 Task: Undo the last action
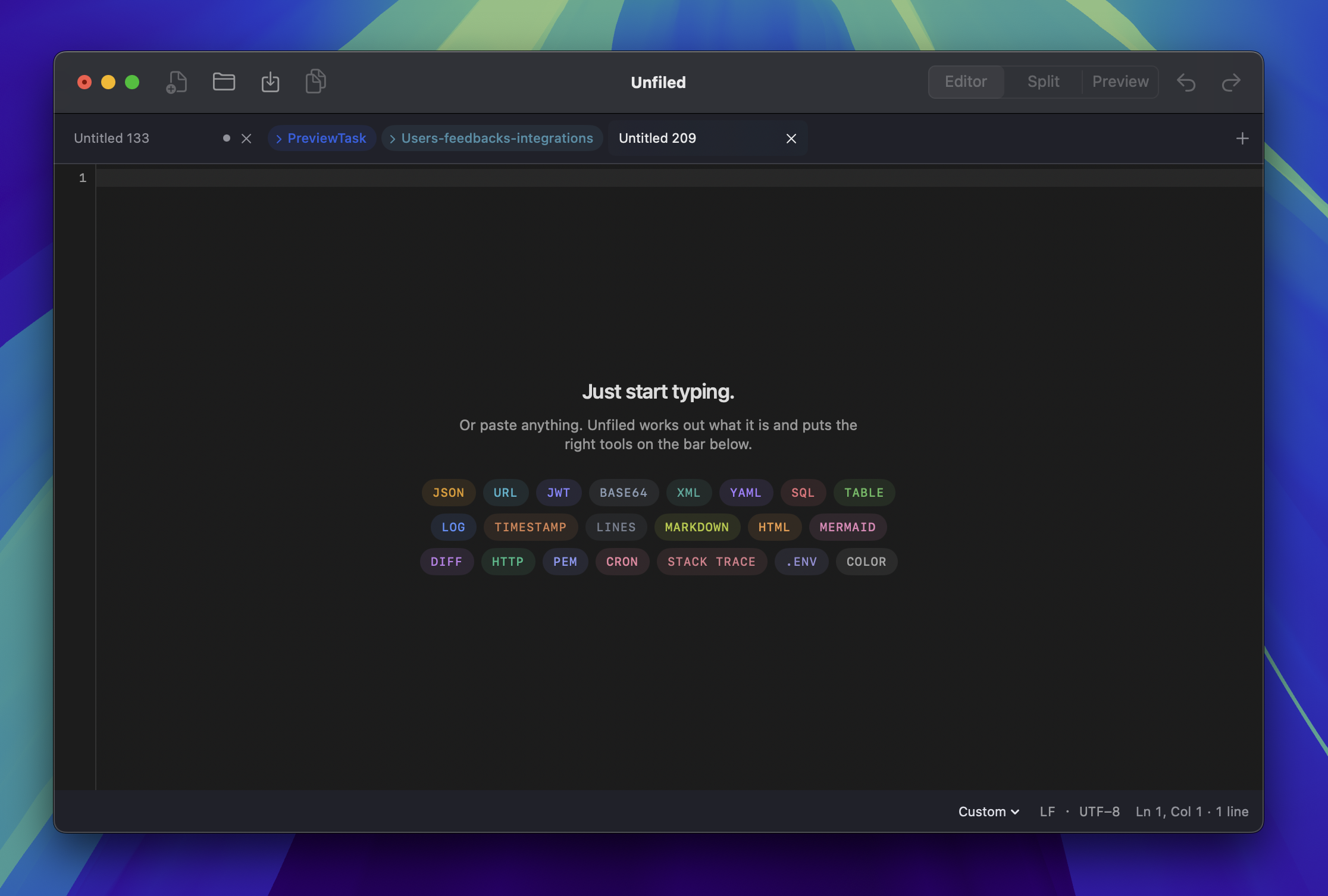tap(1186, 82)
